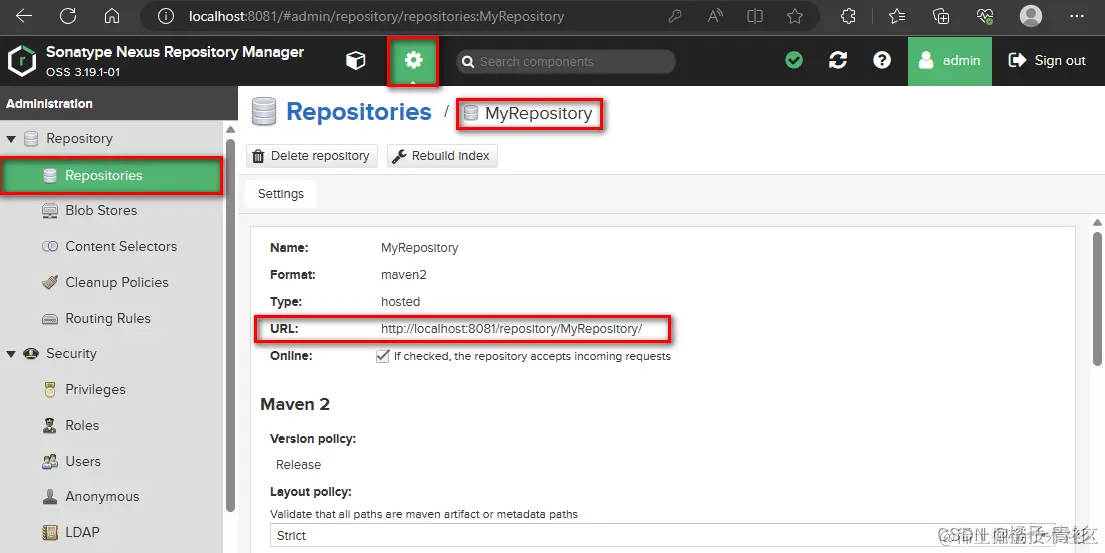1105x553 pixels.
Task: Click the hosted type value
Action: tap(400, 302)
